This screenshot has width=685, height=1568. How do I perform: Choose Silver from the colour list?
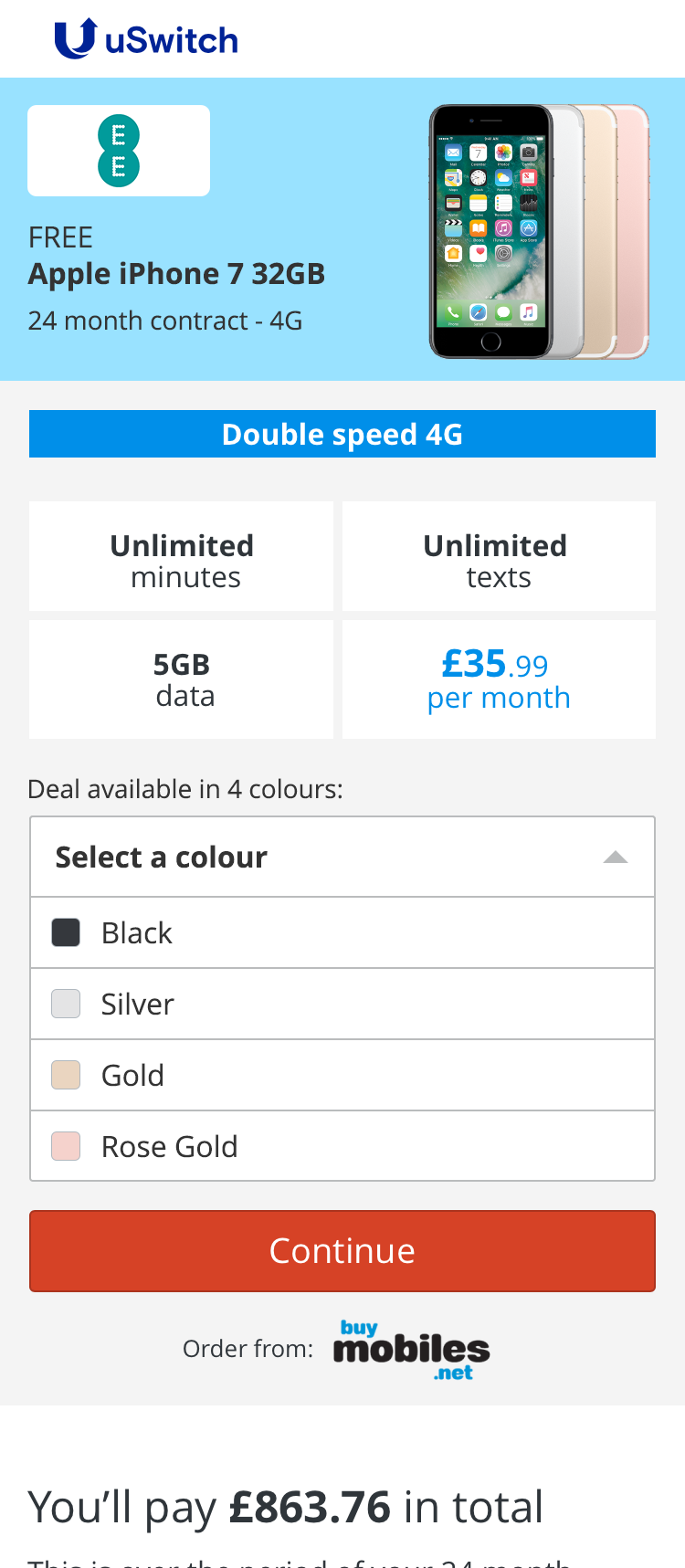(342, 1005)
